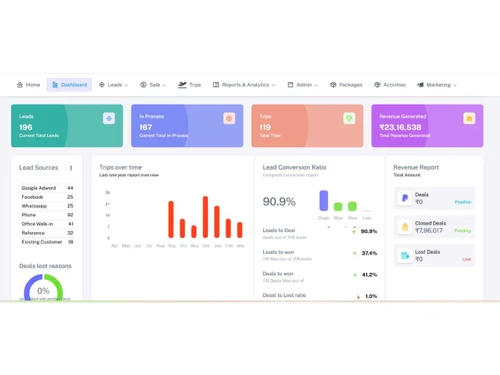Expand Reports & Analytics dropdown

tap(244, 85)
